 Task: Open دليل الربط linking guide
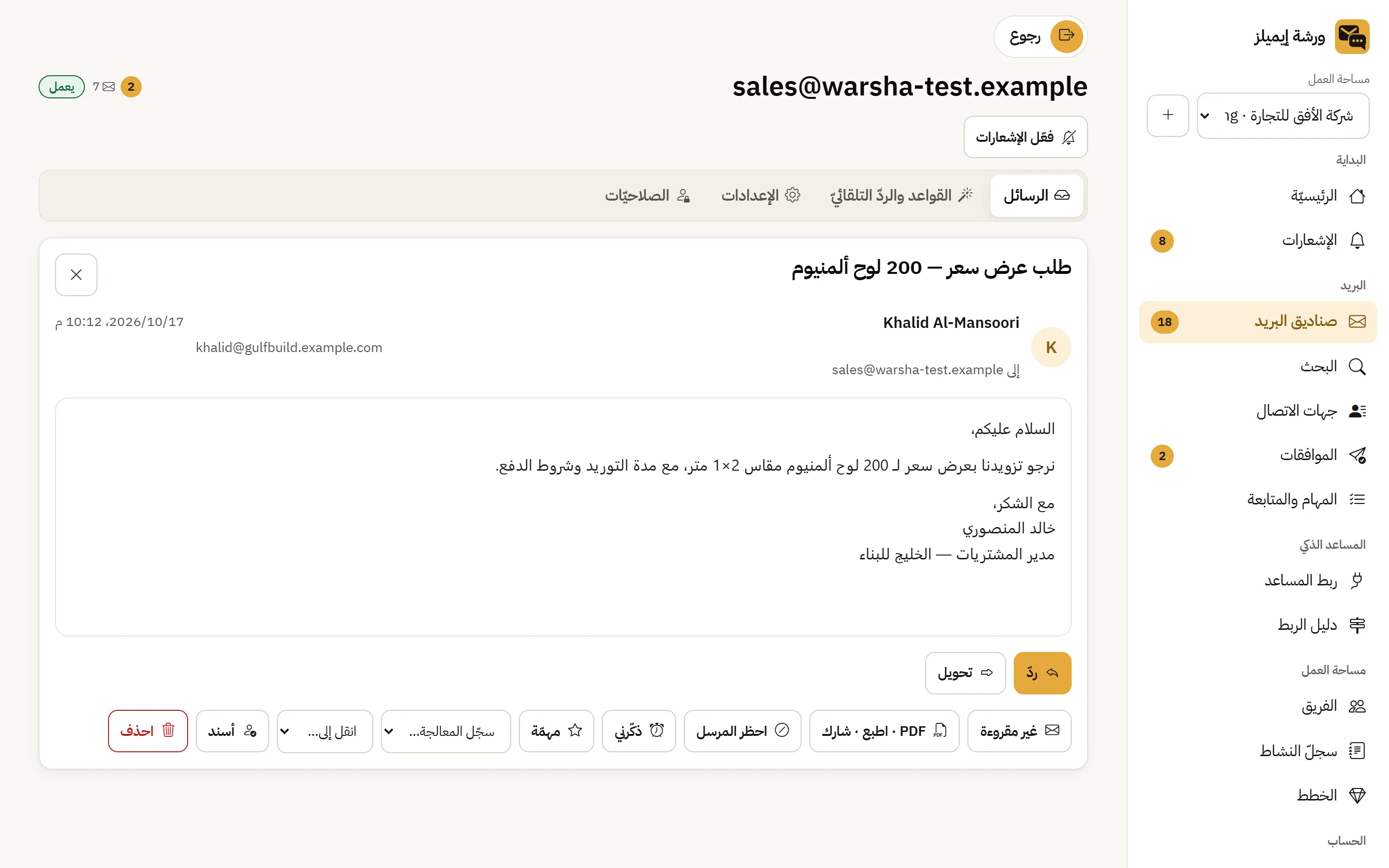tap(1257, 624)
